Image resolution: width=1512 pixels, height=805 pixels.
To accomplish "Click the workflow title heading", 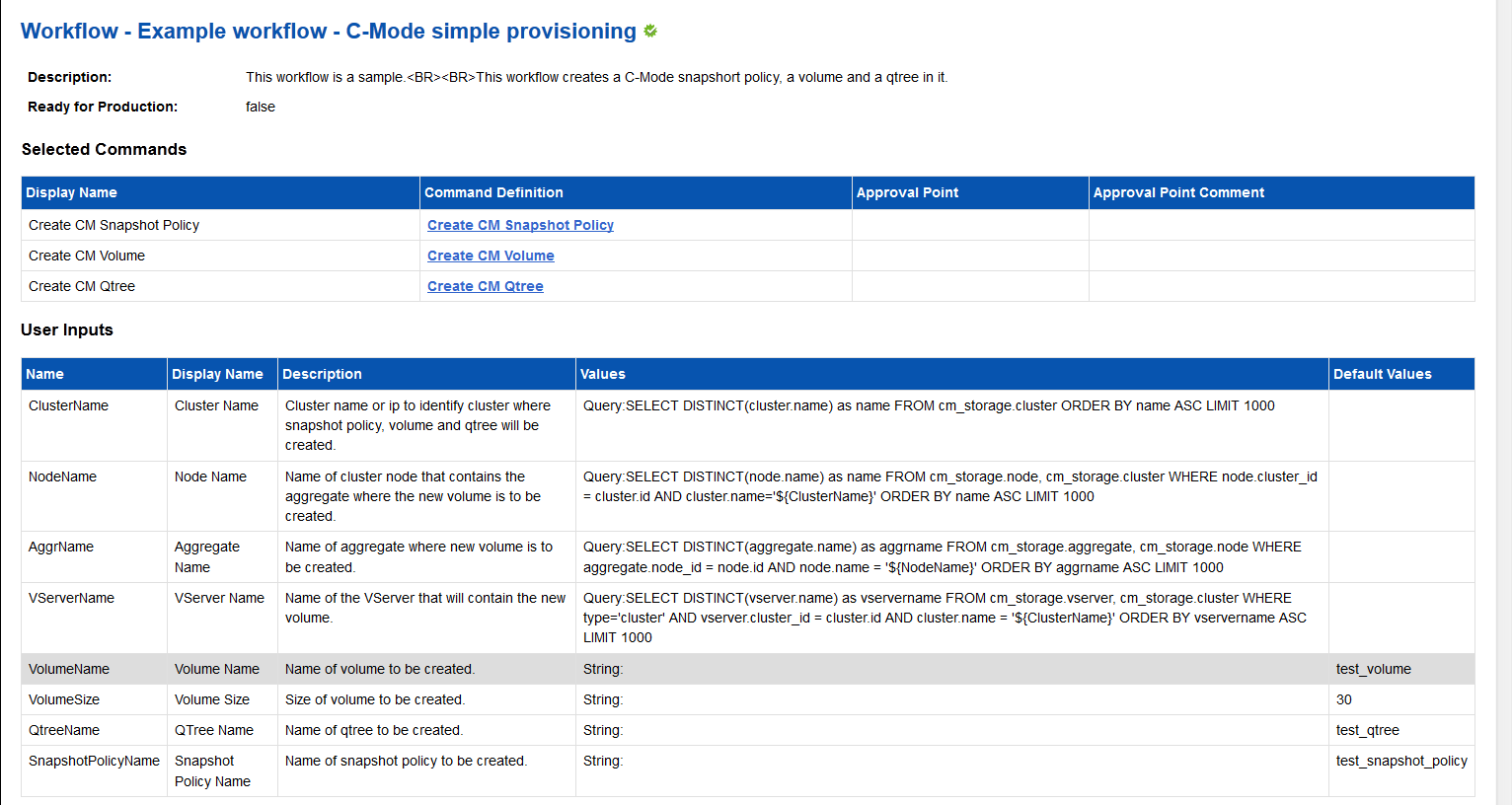I will pos(328,32).
